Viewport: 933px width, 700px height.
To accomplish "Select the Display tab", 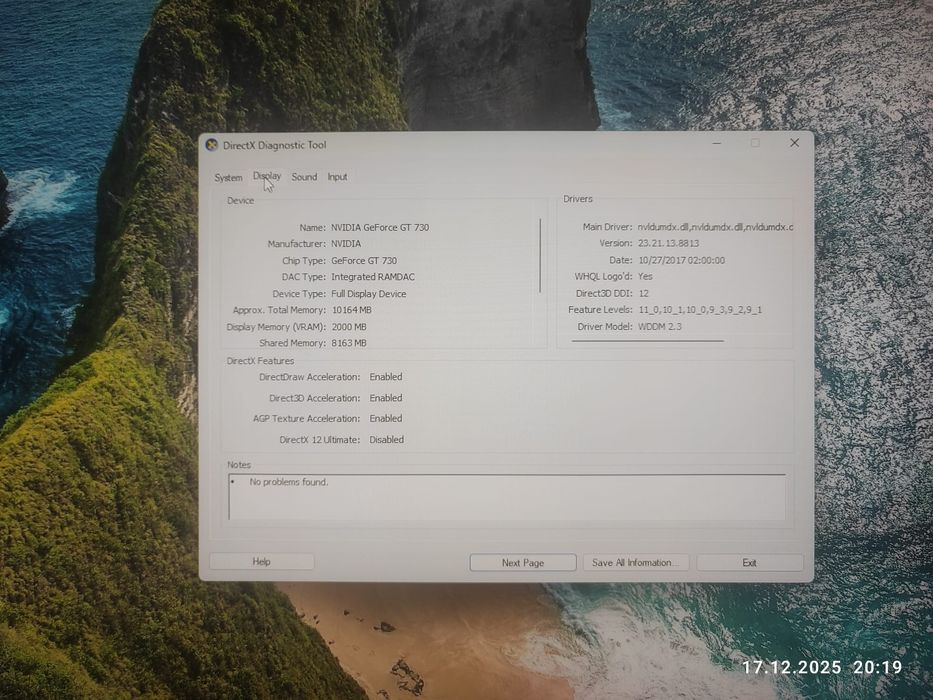I will click(x=267, y=176).
